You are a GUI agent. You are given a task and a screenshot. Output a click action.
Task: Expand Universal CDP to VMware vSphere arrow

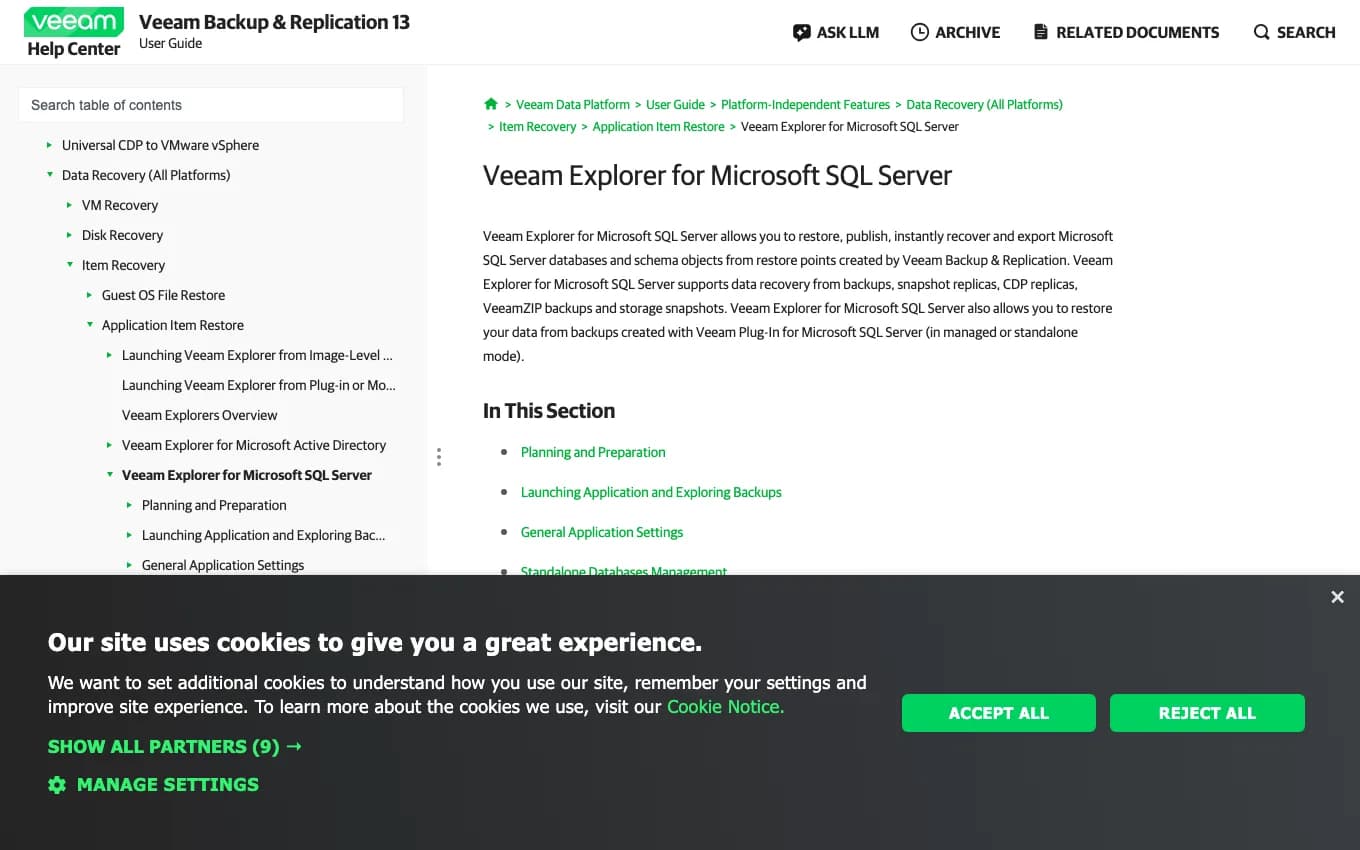coord(50,145)
